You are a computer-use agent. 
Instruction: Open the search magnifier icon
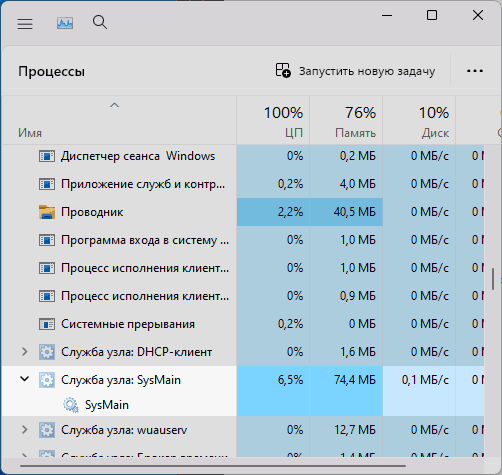(x=100, y=22)
